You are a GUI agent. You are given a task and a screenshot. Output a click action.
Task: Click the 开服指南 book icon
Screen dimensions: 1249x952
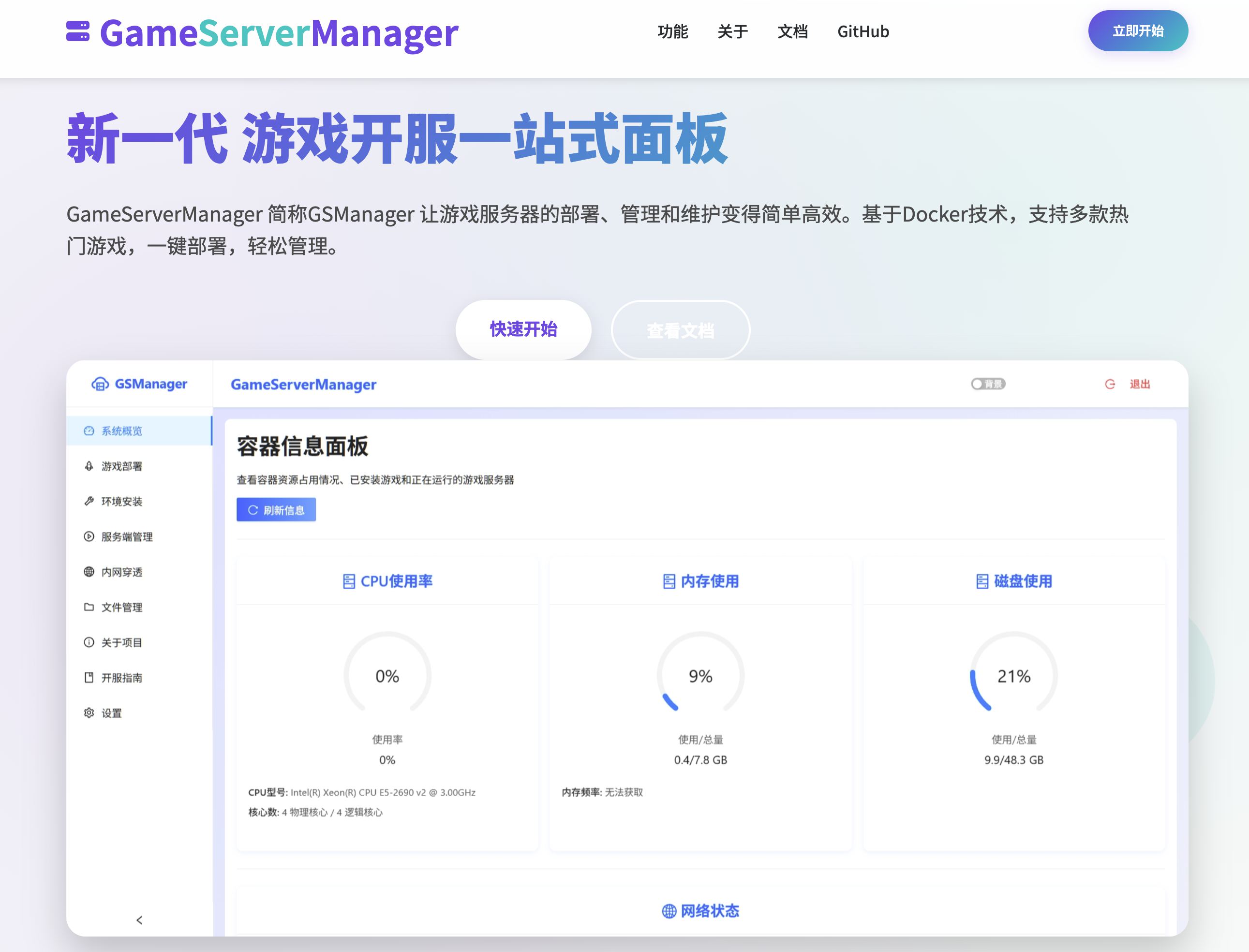pos(89,677)
